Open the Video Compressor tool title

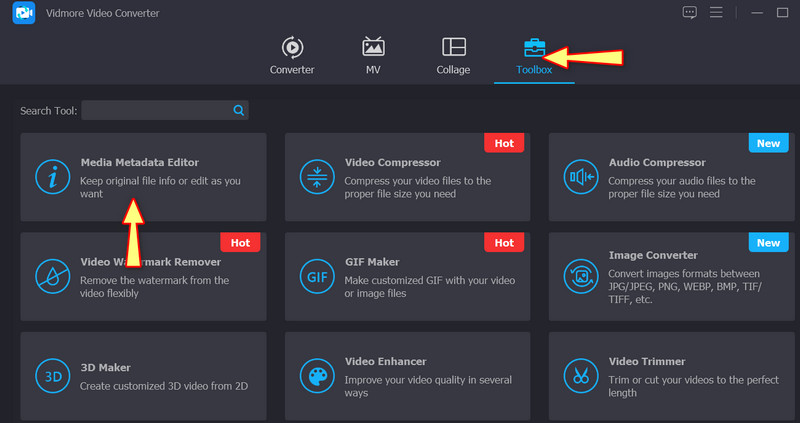tap(392, 162)
